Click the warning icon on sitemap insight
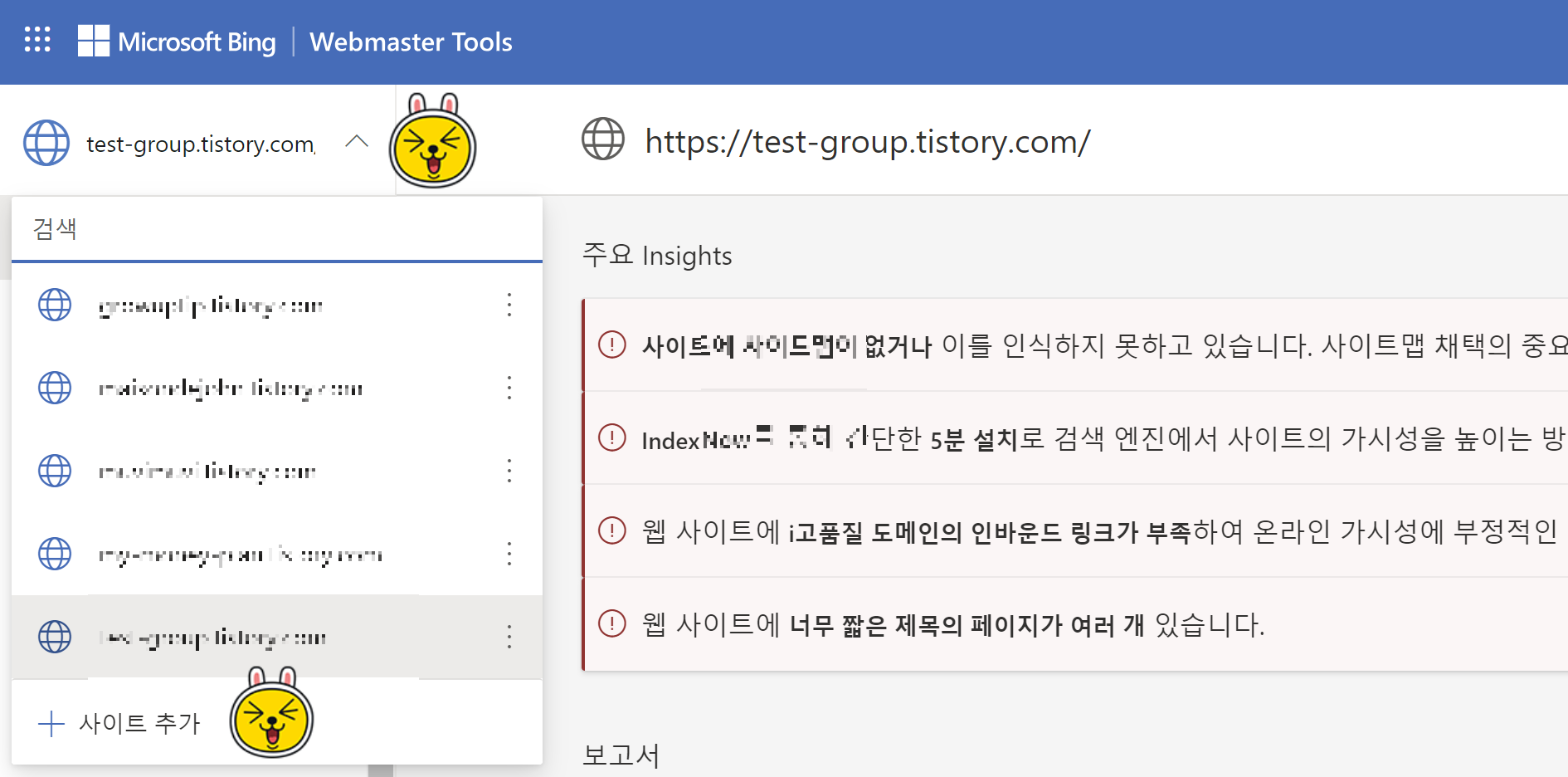1568x777 pixels. point(612,344)
